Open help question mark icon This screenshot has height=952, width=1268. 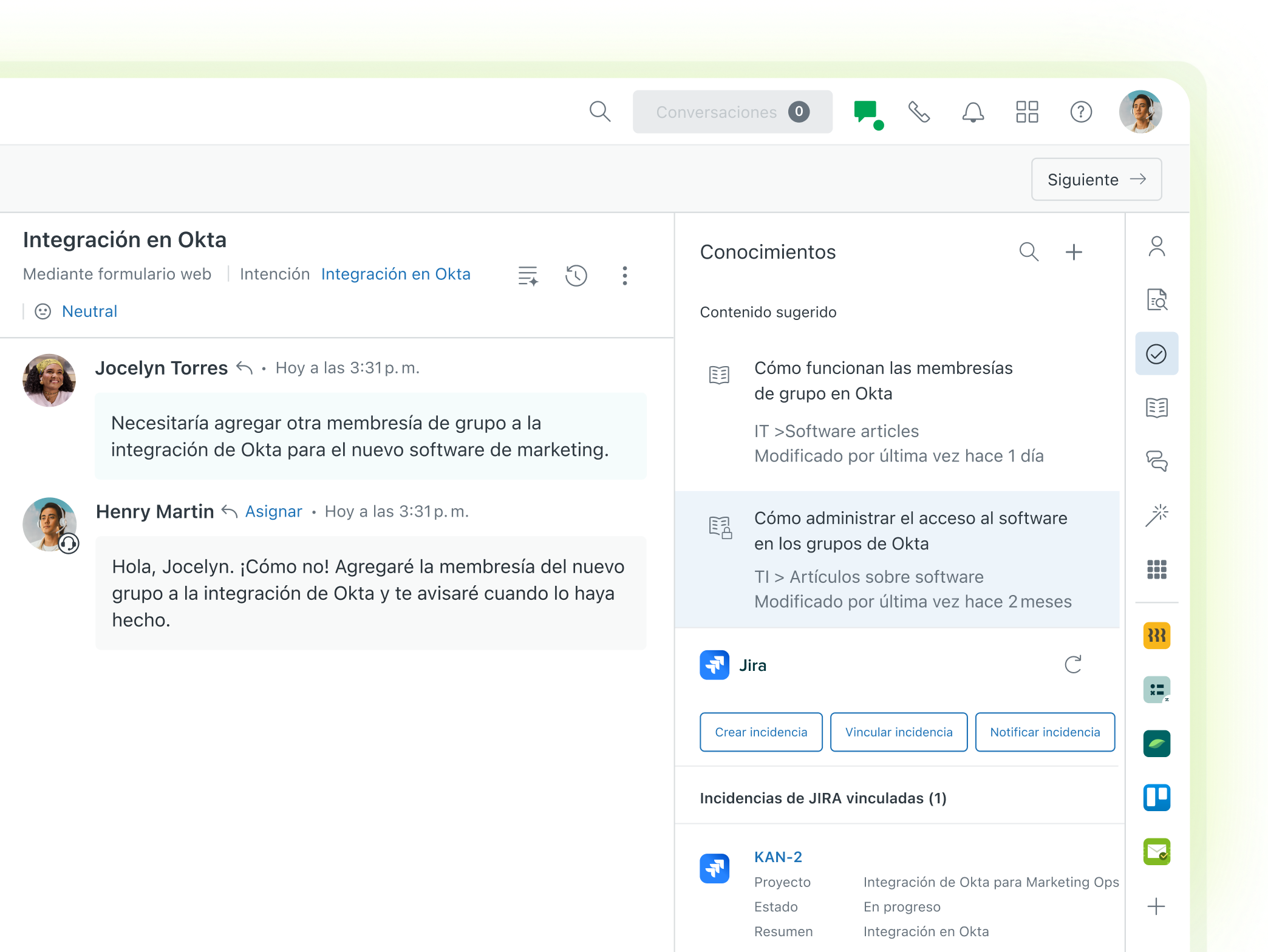pos(1081,112)
